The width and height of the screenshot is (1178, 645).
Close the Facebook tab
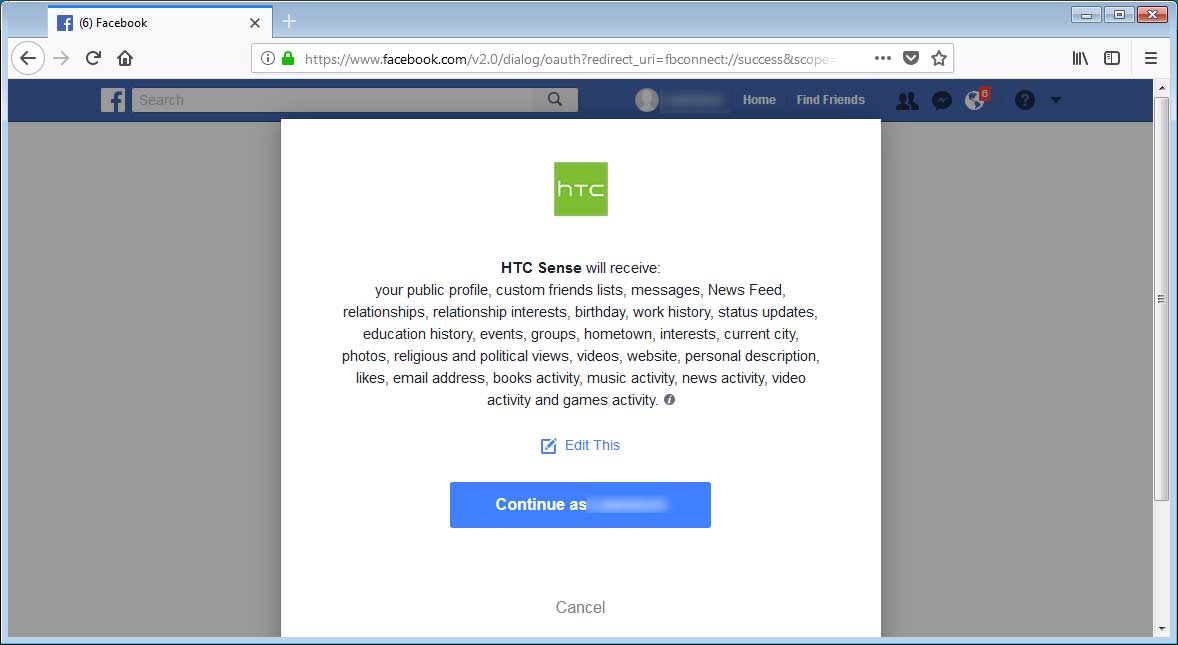pyautogui.click(x=255, y=23)
